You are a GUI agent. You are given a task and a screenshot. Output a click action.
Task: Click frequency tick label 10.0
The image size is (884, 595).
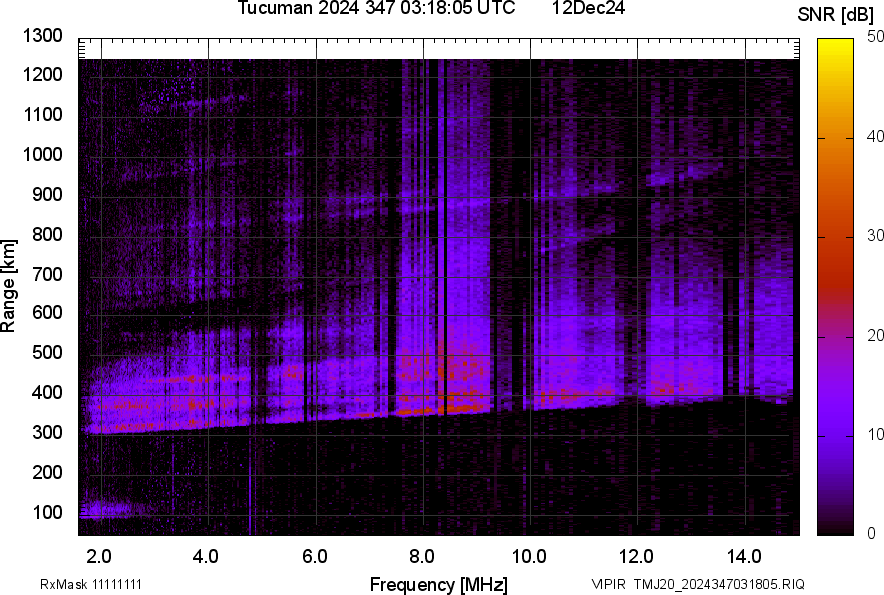coord(529,557)
